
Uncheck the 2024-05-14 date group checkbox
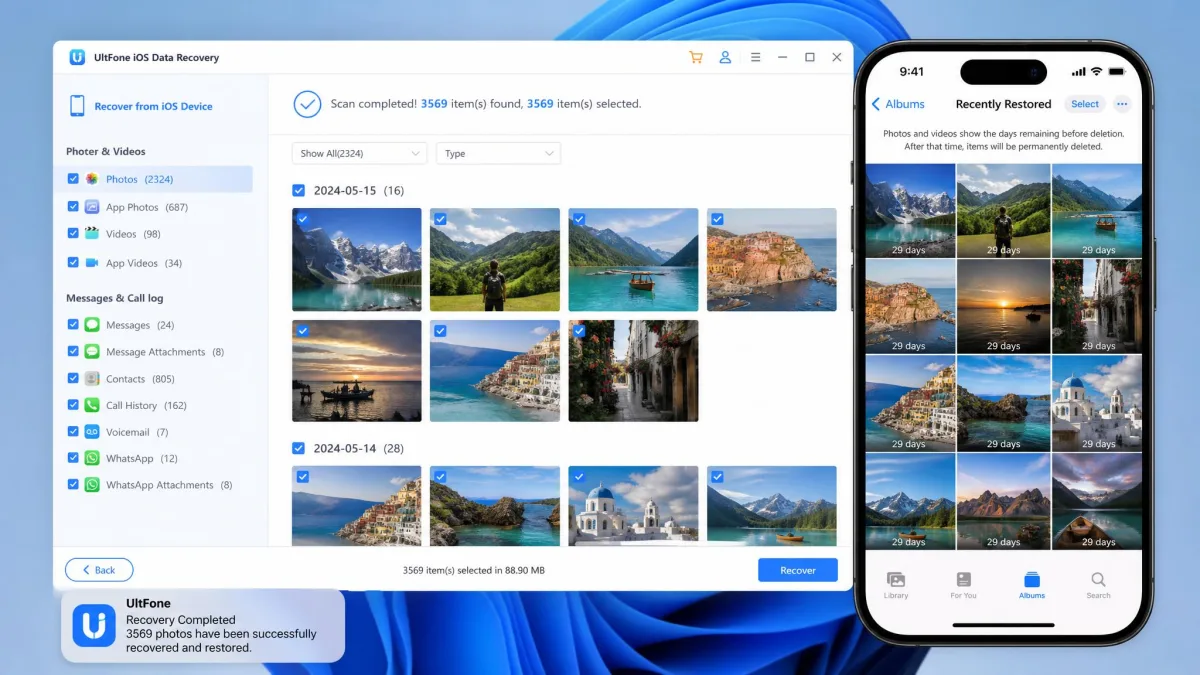pos(298,448)
